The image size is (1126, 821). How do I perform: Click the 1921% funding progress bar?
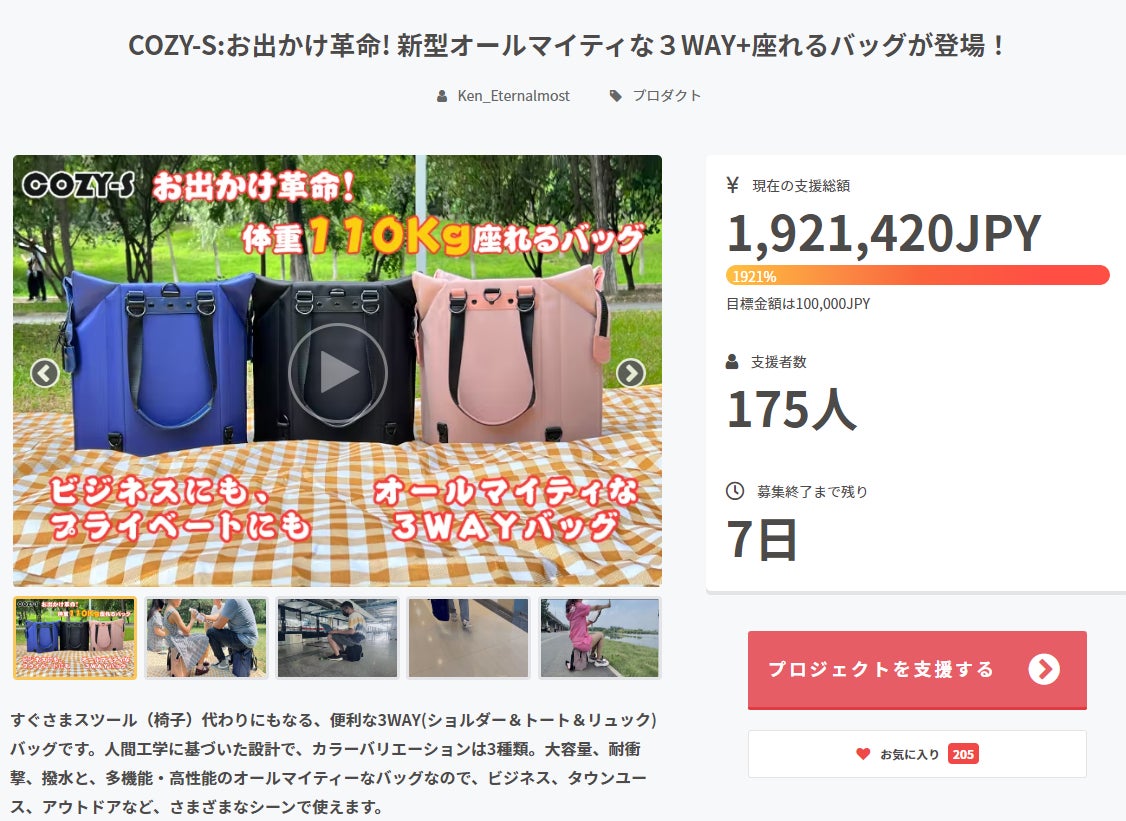(917, 276)
